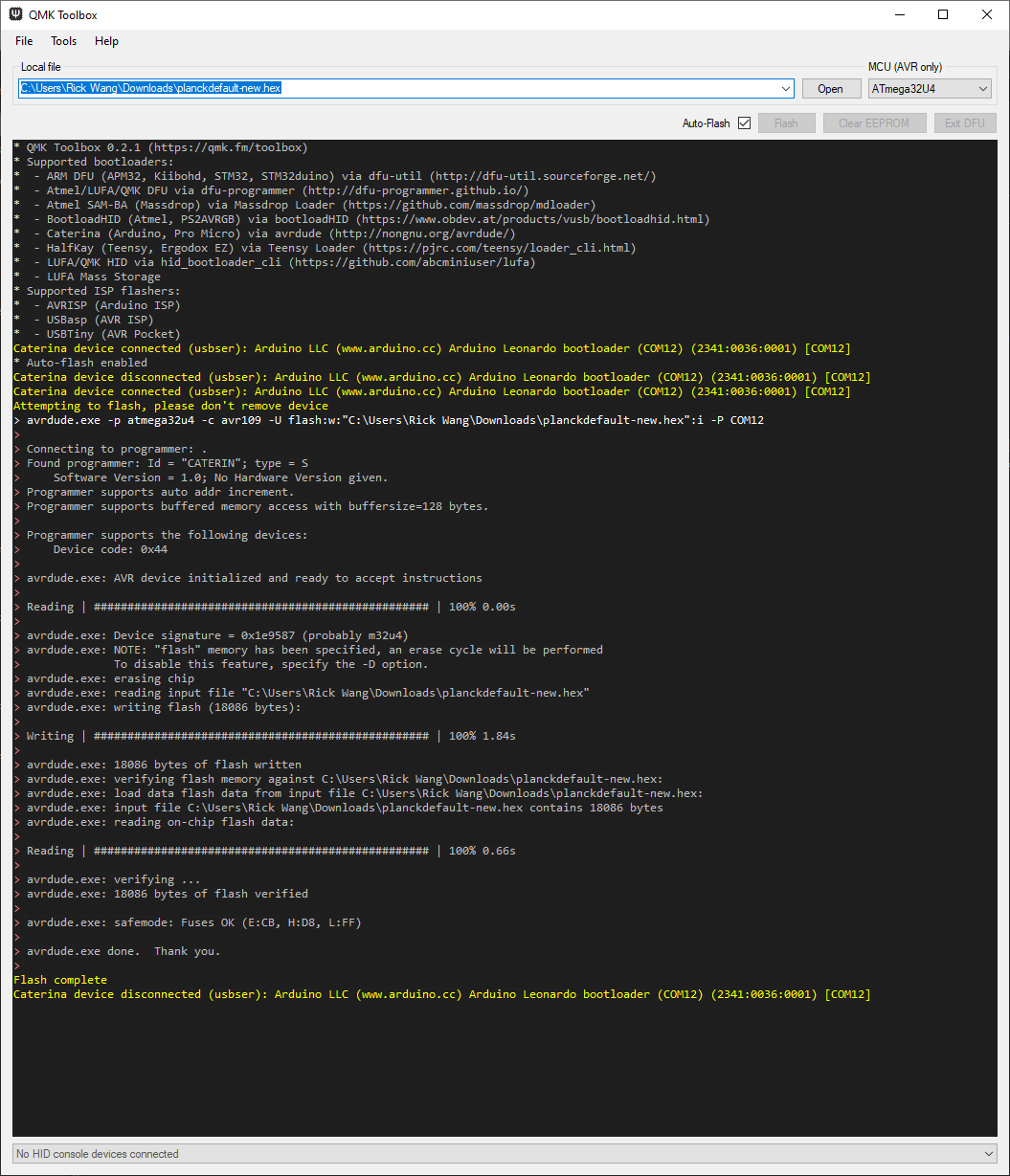
Task: Select the Writing progress bar output line
Action: tap(268, 735)
